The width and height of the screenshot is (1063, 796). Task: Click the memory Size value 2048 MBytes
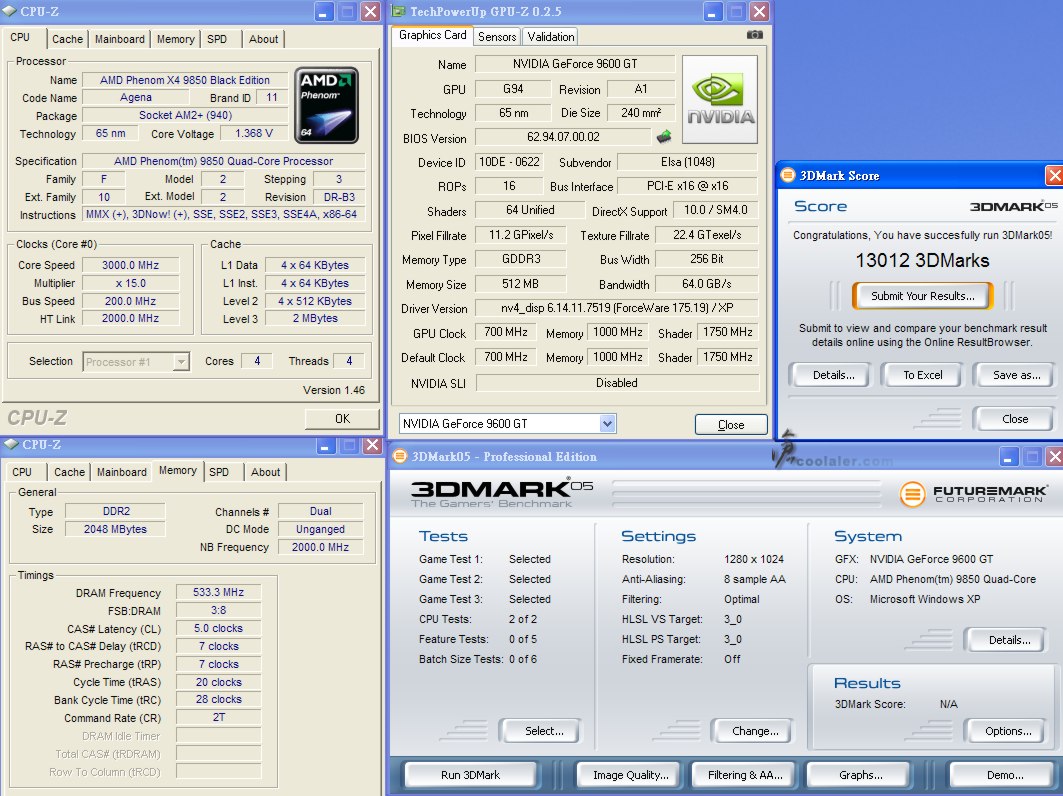[115, 529]
